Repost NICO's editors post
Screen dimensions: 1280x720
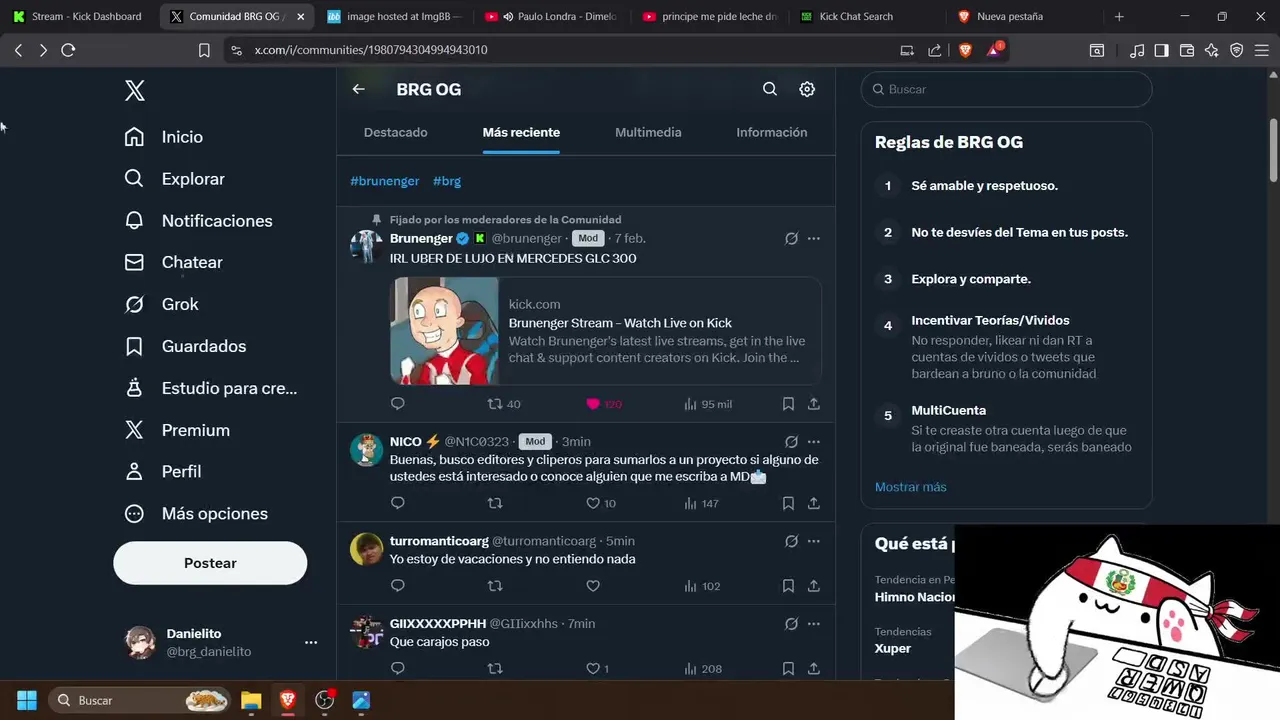(494, 503)
